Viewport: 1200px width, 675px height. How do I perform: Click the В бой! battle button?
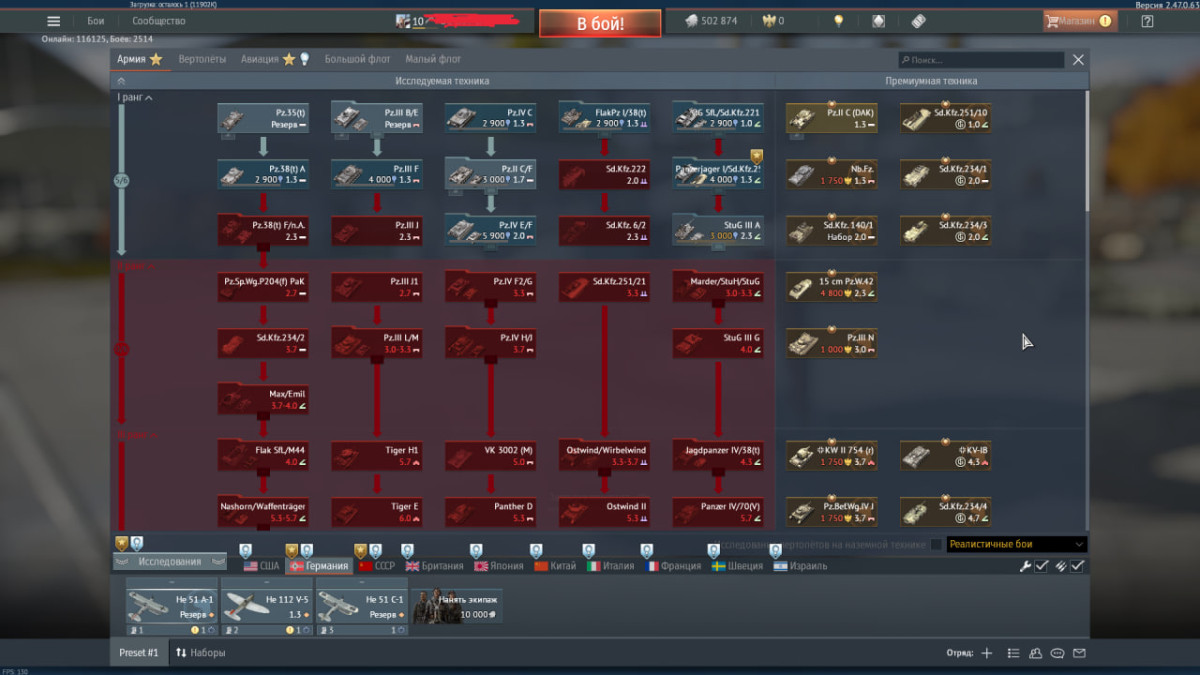coord(600,23)
